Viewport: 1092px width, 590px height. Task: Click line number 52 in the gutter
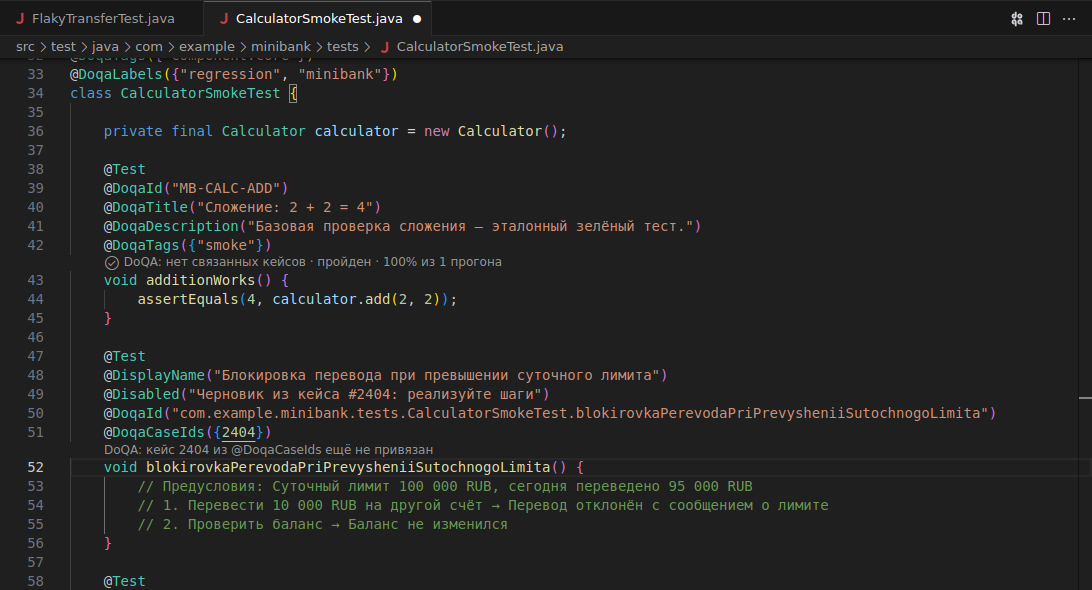pos(36,467)
